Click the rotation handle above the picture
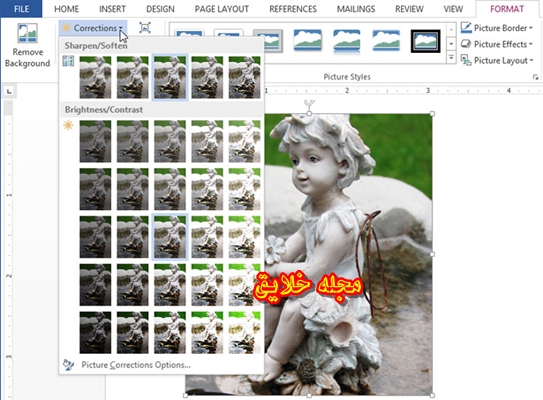This screenshot has height=400, width=543. (309, 103)
